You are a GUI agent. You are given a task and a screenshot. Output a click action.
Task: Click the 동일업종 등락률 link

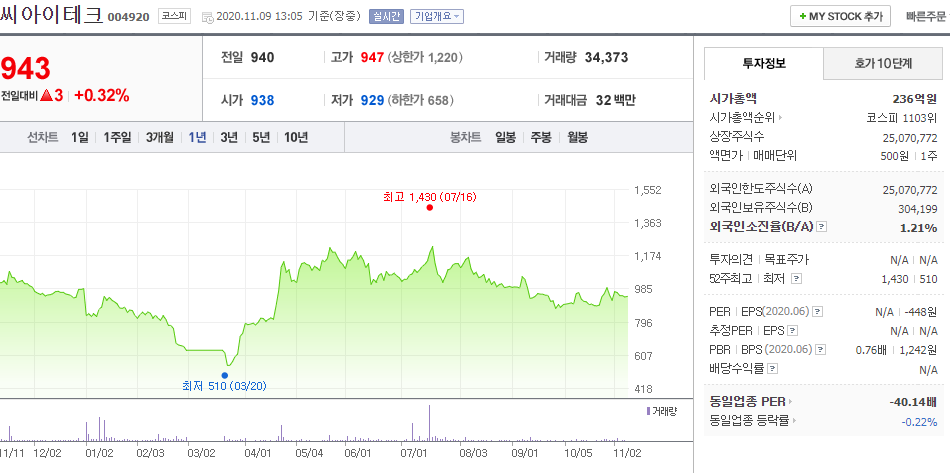[749, 420]
